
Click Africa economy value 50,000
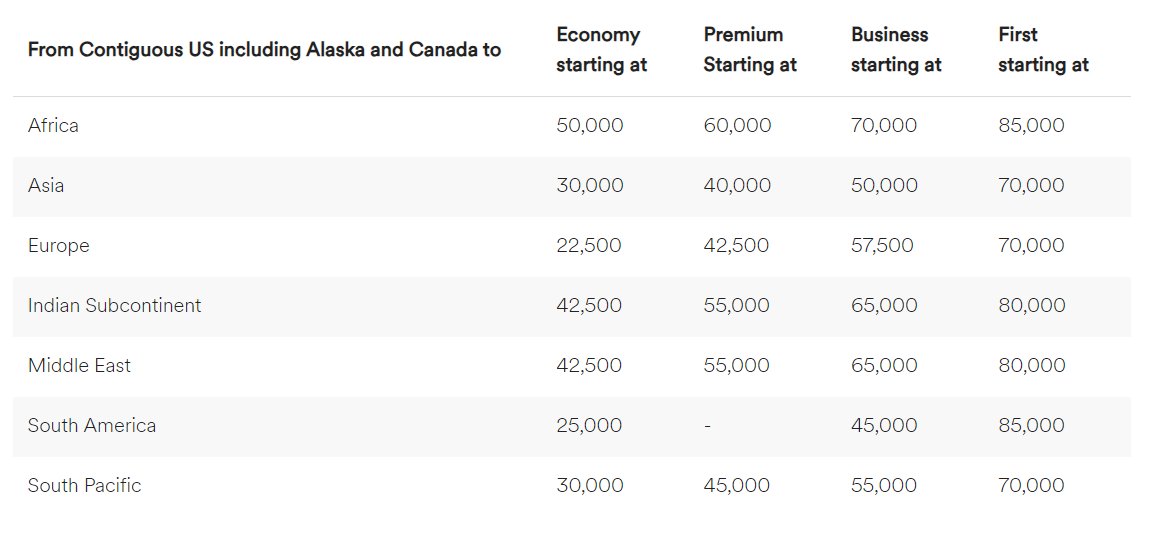(590, 125)
